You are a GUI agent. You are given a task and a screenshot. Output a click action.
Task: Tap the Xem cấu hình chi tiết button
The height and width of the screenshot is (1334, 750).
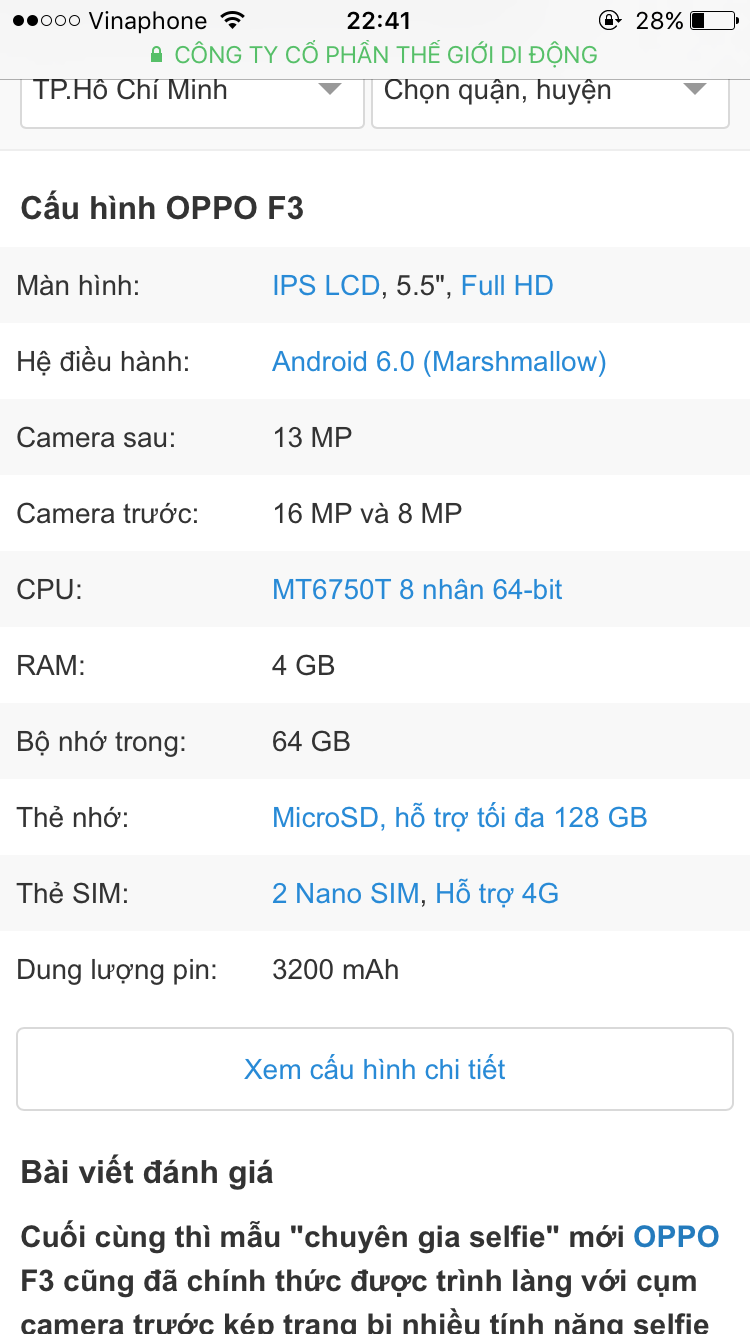(375, 1069)
